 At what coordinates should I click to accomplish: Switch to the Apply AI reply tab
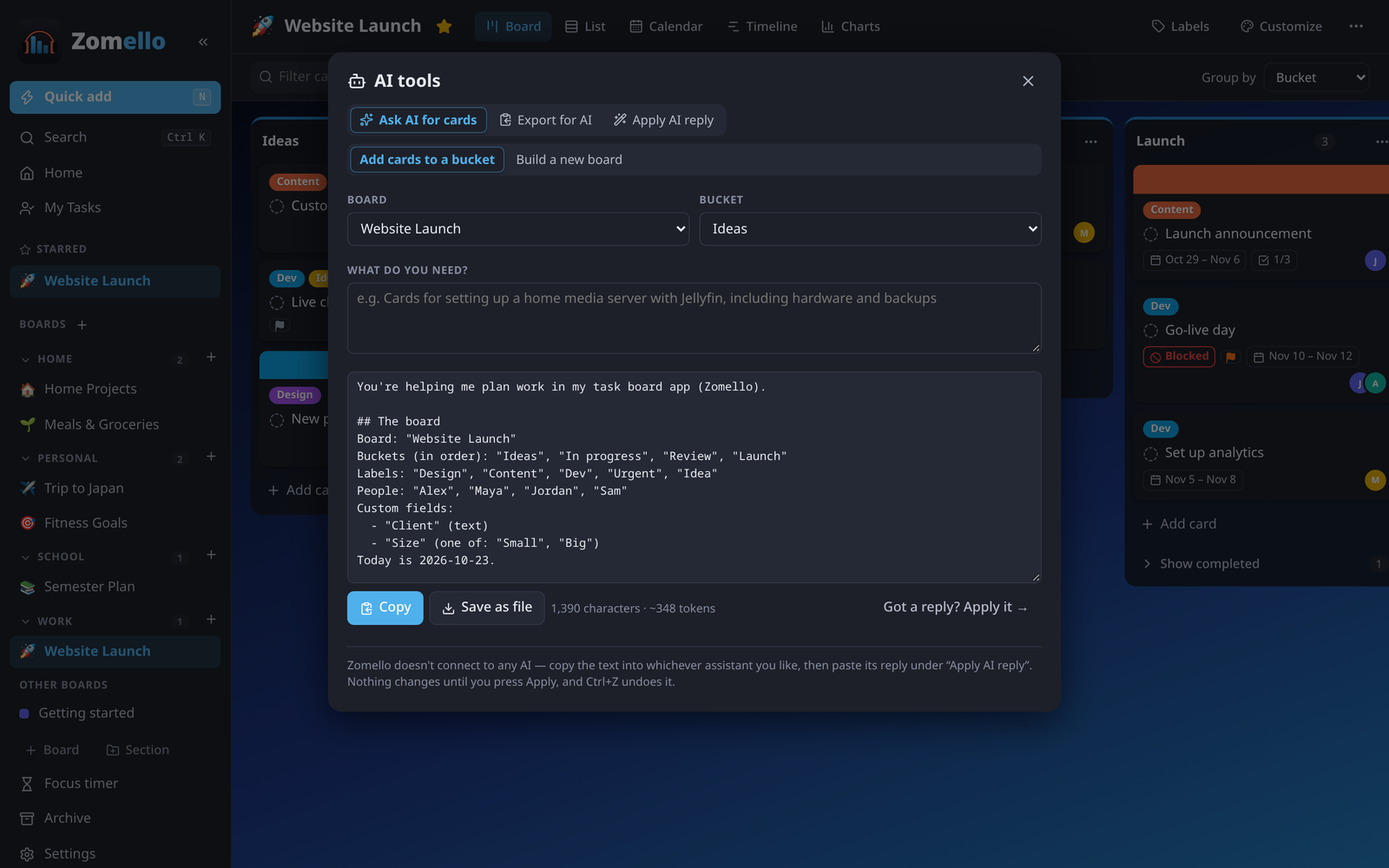pos(664,120)
